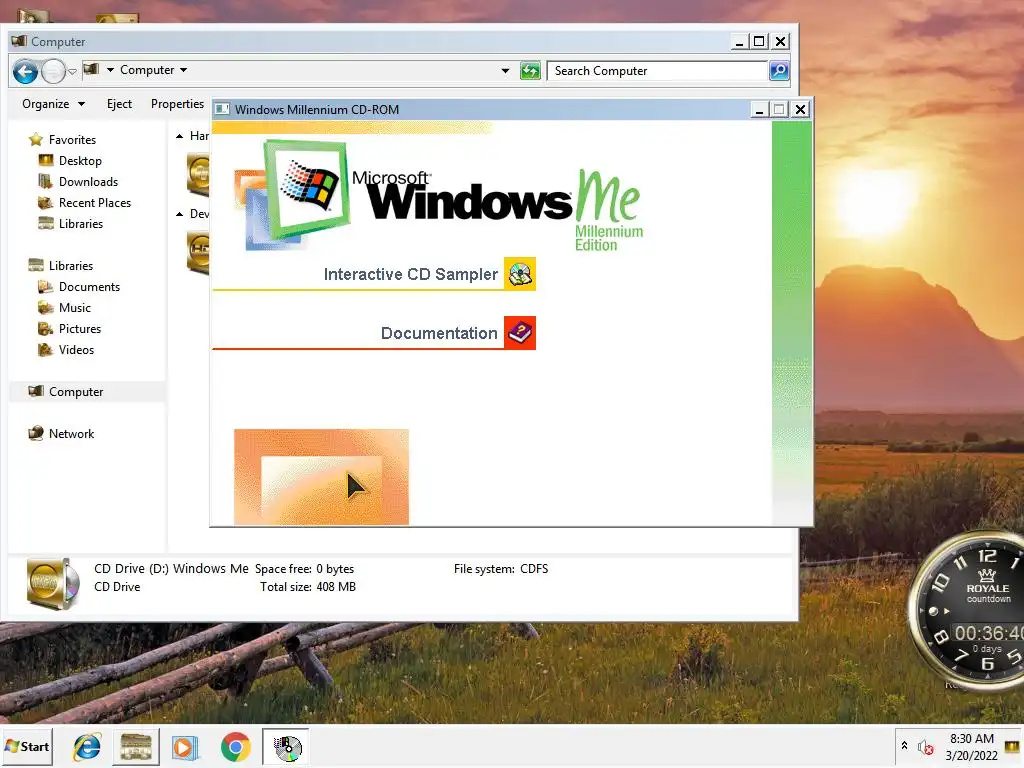Image resolution: width=1024 pixels, height=768 pixels.
Task: Expand the dropdown arrow after Computer breadcrumb
Action: pyautogui.click(x=184, y=70)
